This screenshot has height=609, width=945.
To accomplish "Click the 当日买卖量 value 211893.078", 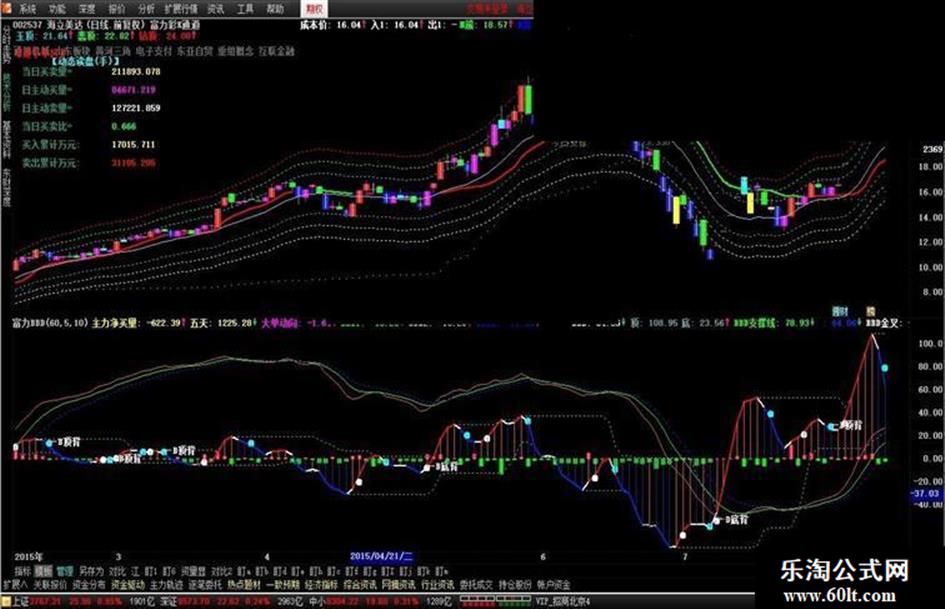I will (x=136, y=72).
